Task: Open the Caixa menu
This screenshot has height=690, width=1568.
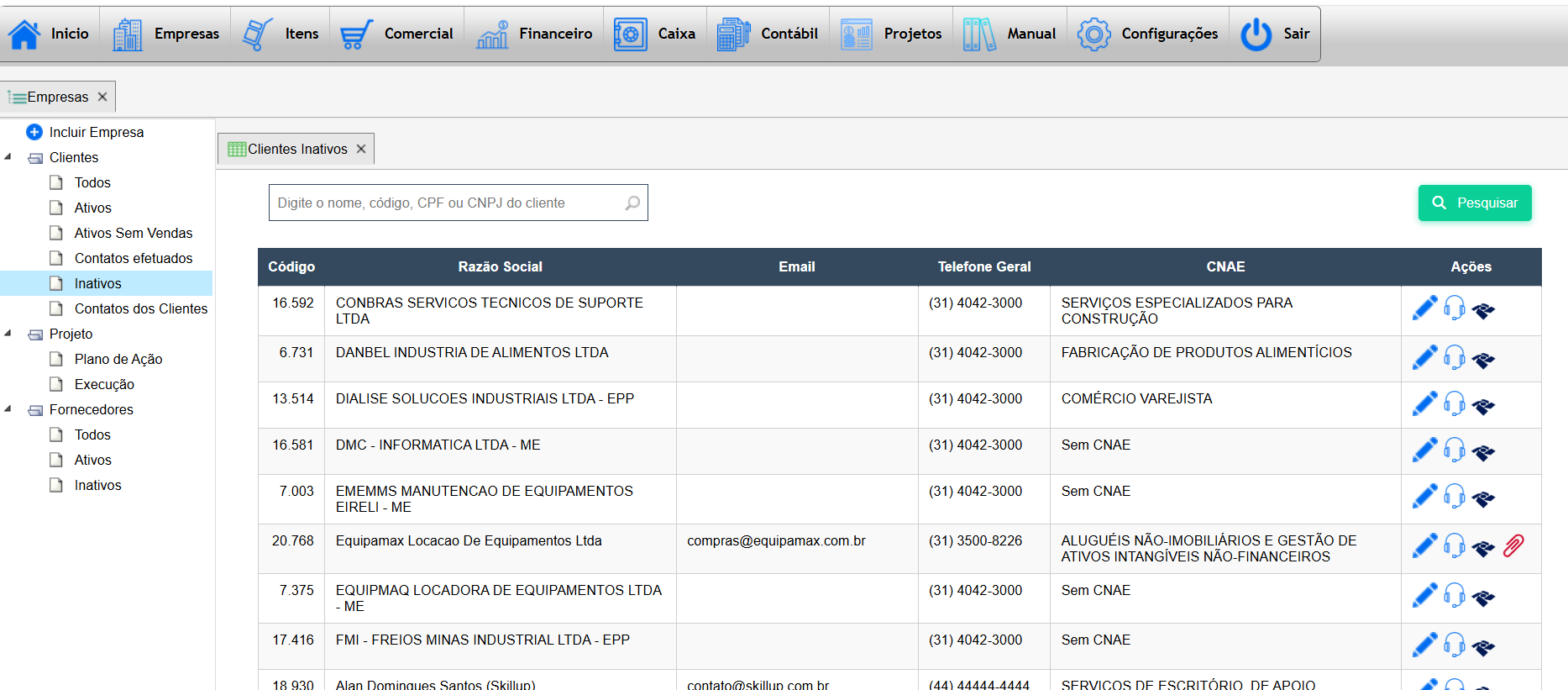Action: [655, 34]
